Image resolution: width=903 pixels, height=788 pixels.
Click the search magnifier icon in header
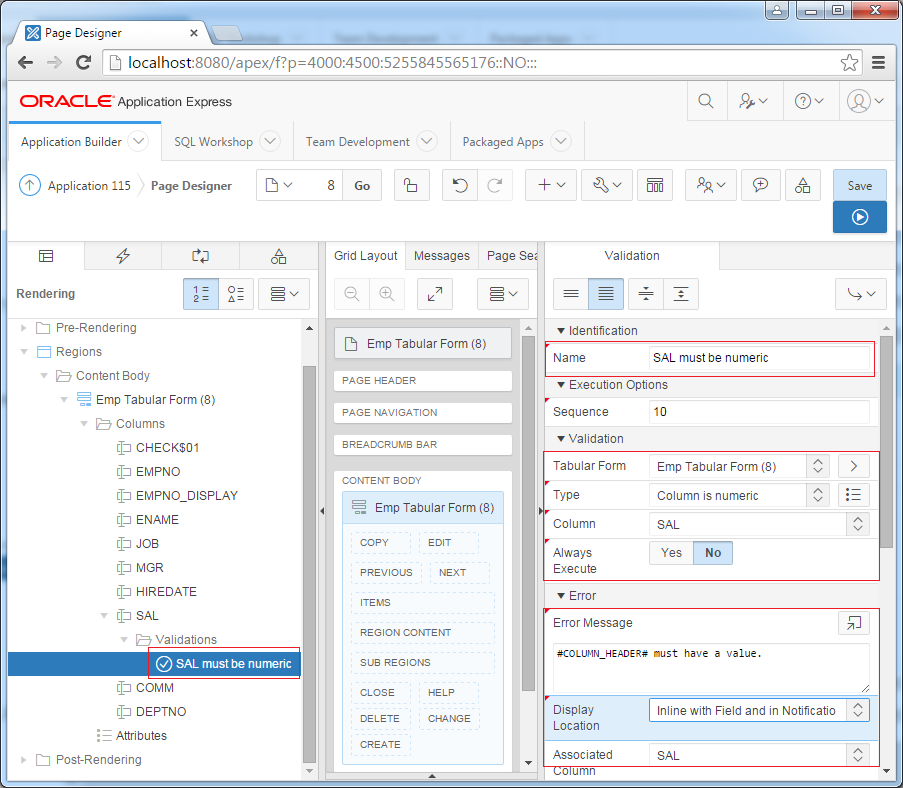point(705,101)
